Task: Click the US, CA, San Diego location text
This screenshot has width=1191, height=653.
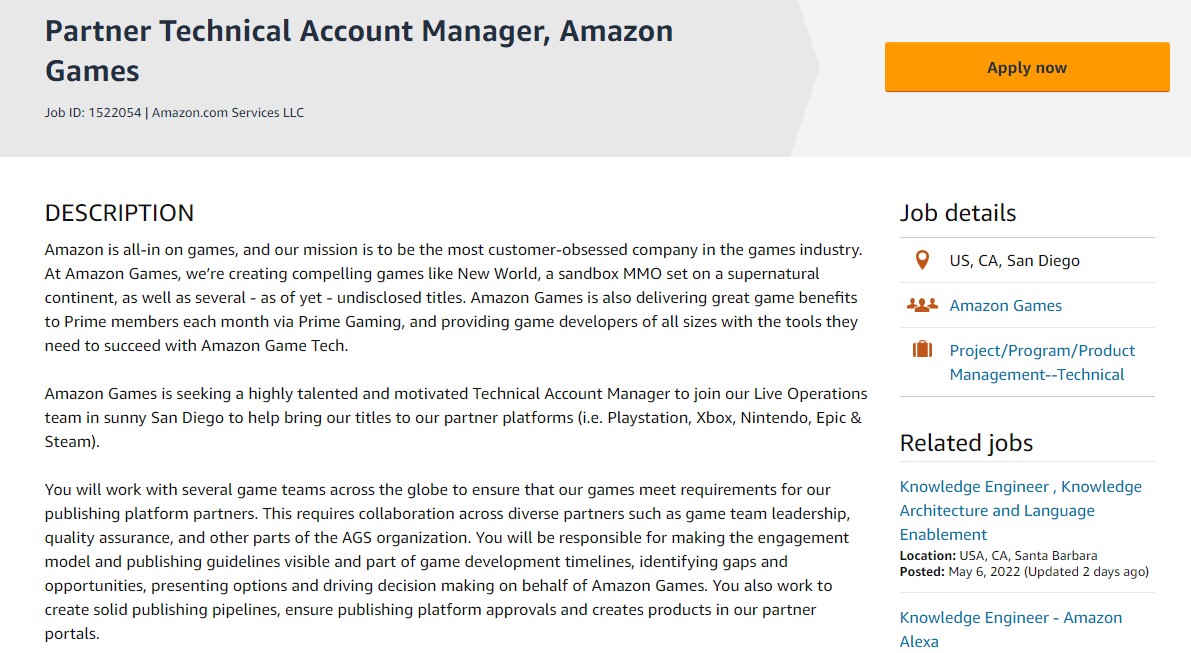Action: (x=1014, y=260)
